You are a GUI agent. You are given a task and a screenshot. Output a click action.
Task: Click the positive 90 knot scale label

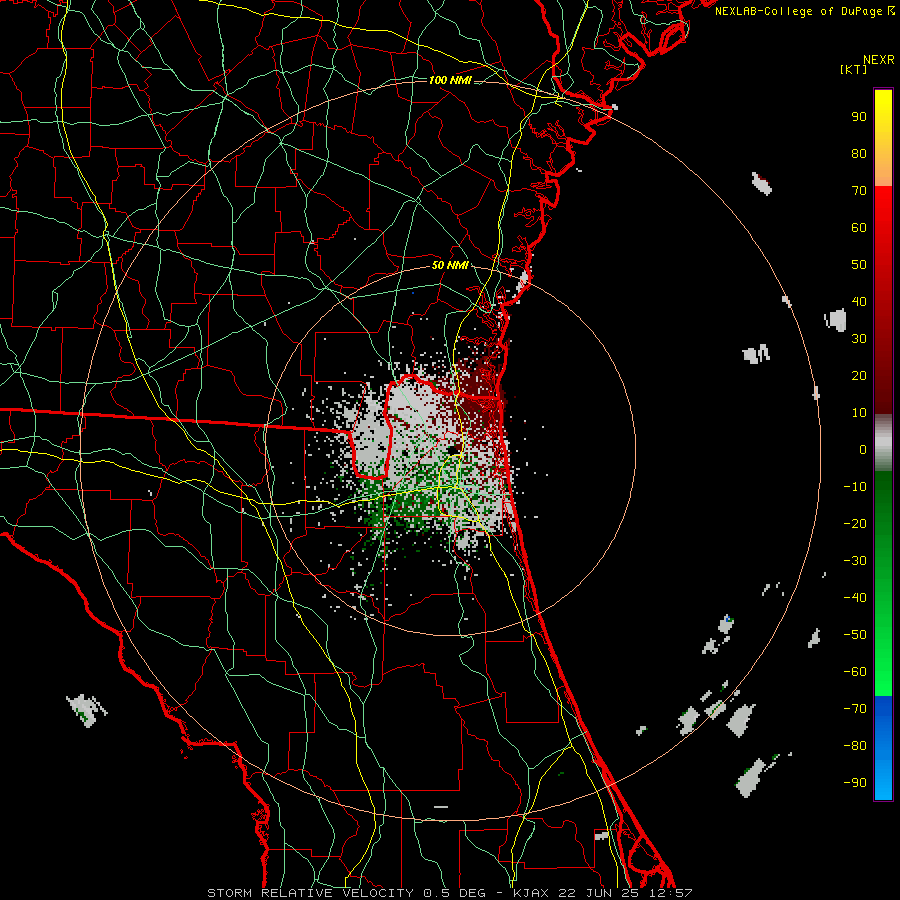pos(859,117)
